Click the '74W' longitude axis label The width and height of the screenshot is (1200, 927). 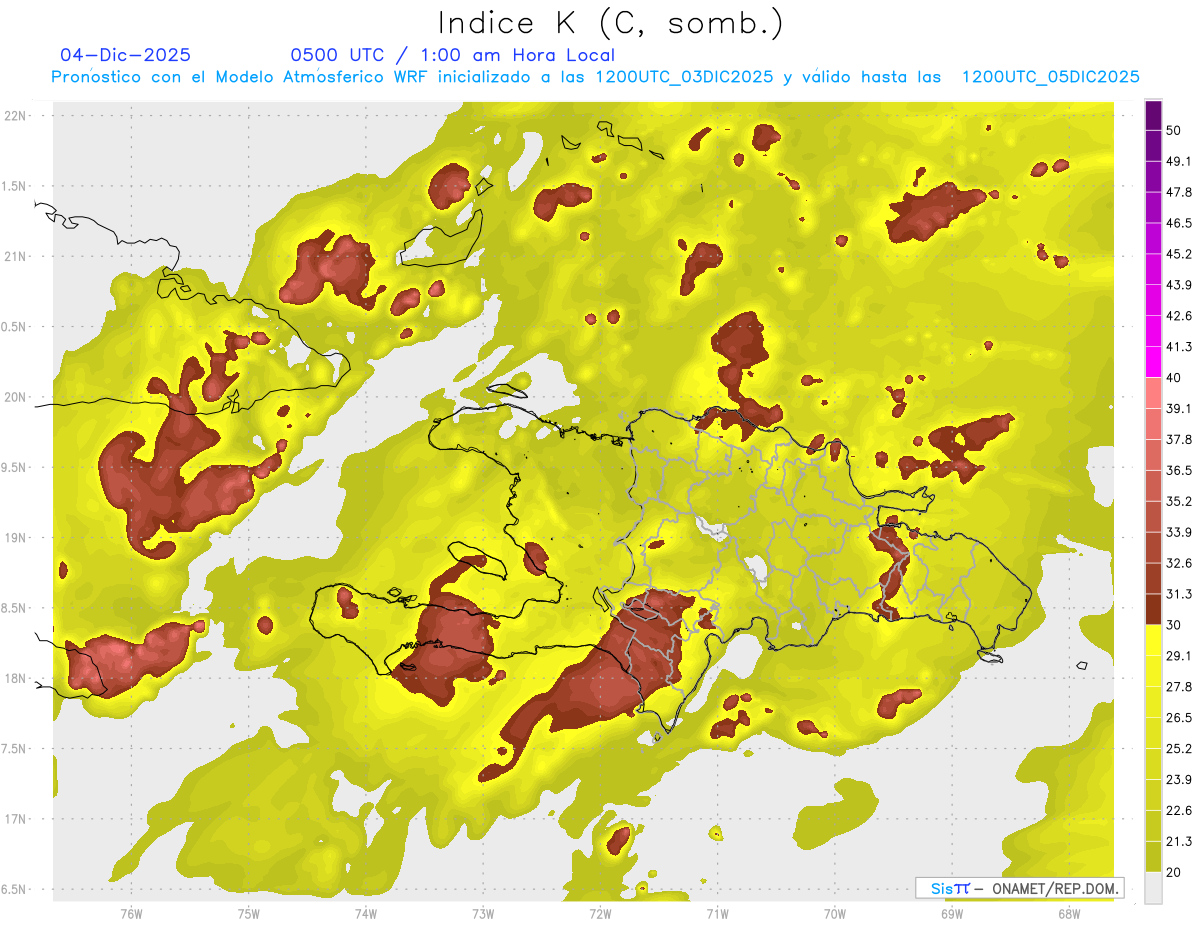pyautogui.click(x=366, y=914)
